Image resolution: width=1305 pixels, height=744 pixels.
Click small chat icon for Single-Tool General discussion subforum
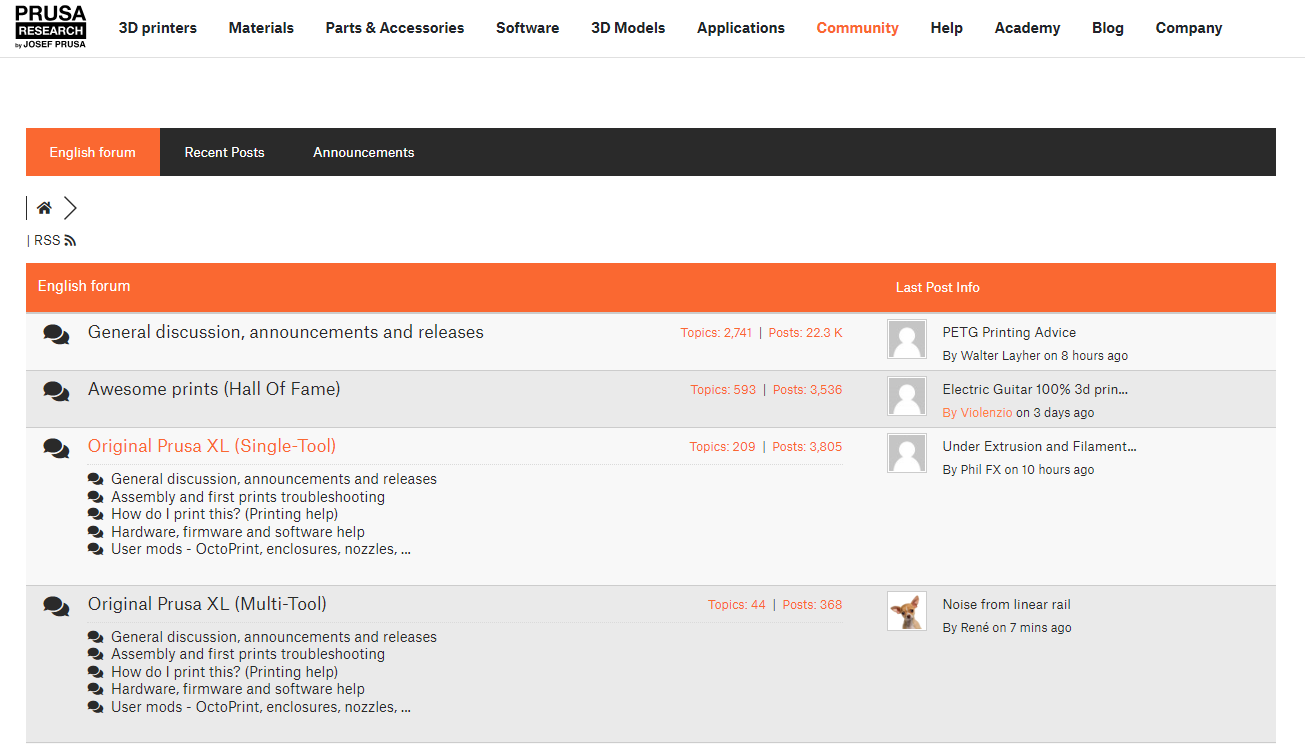click(96, 480)
